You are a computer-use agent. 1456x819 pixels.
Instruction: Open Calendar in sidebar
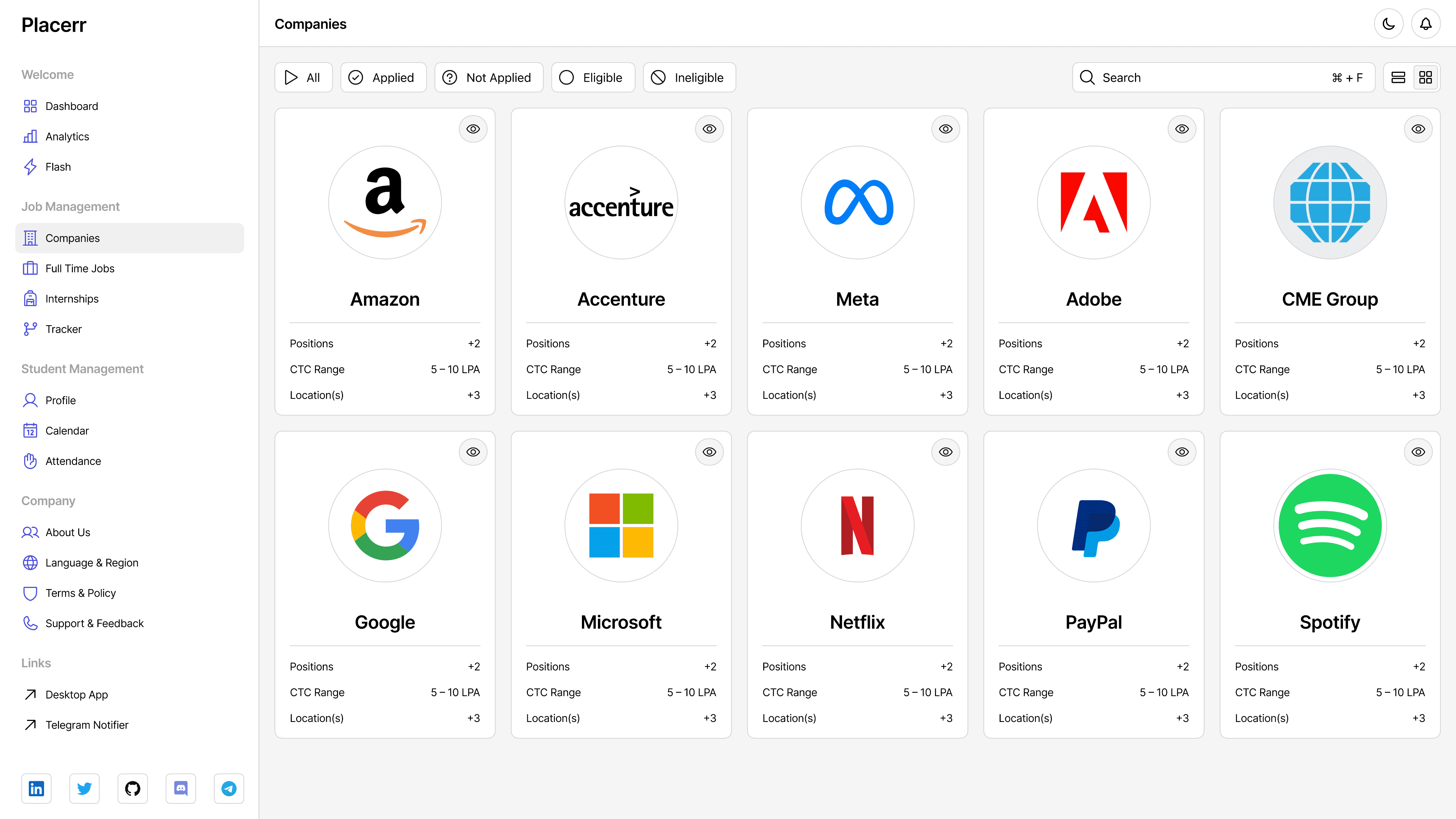129,431
